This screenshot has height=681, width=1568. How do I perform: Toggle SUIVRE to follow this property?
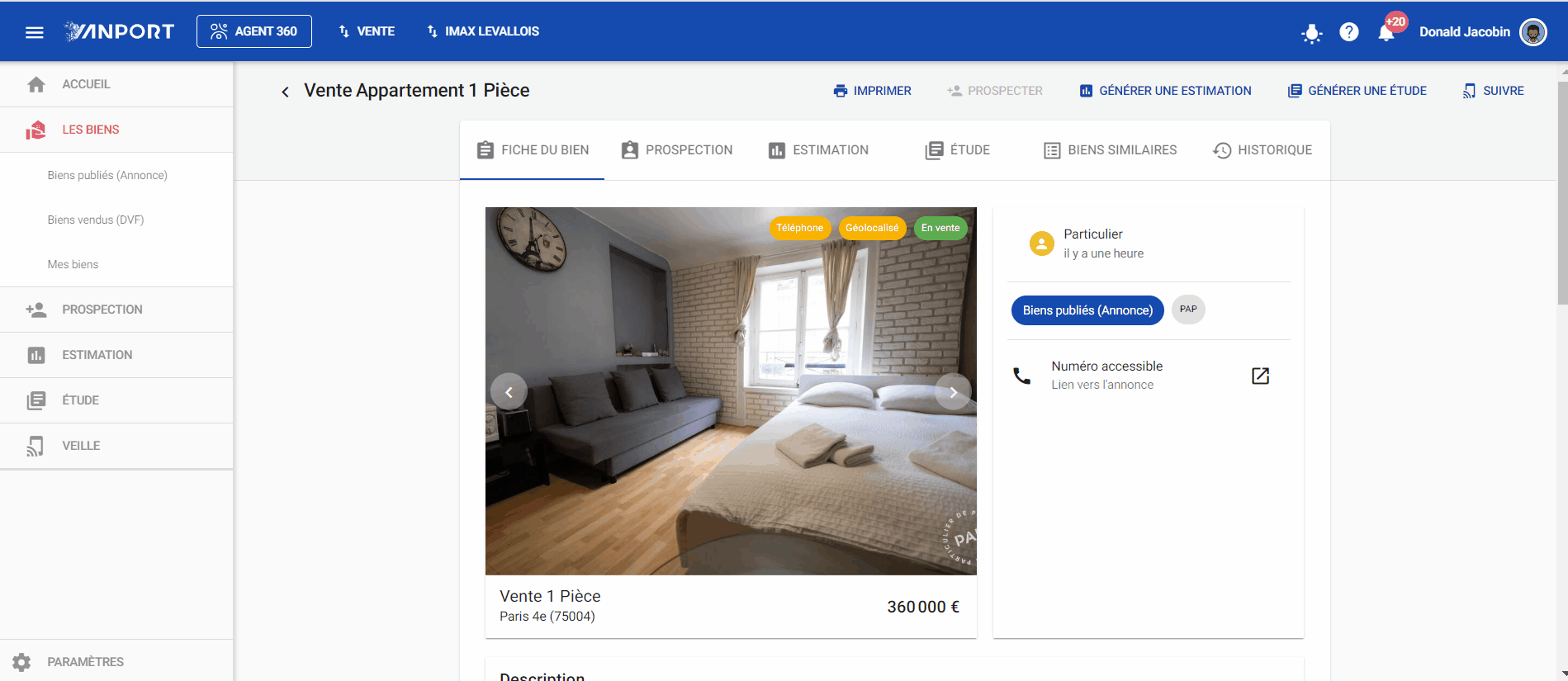pos(1493,91)
